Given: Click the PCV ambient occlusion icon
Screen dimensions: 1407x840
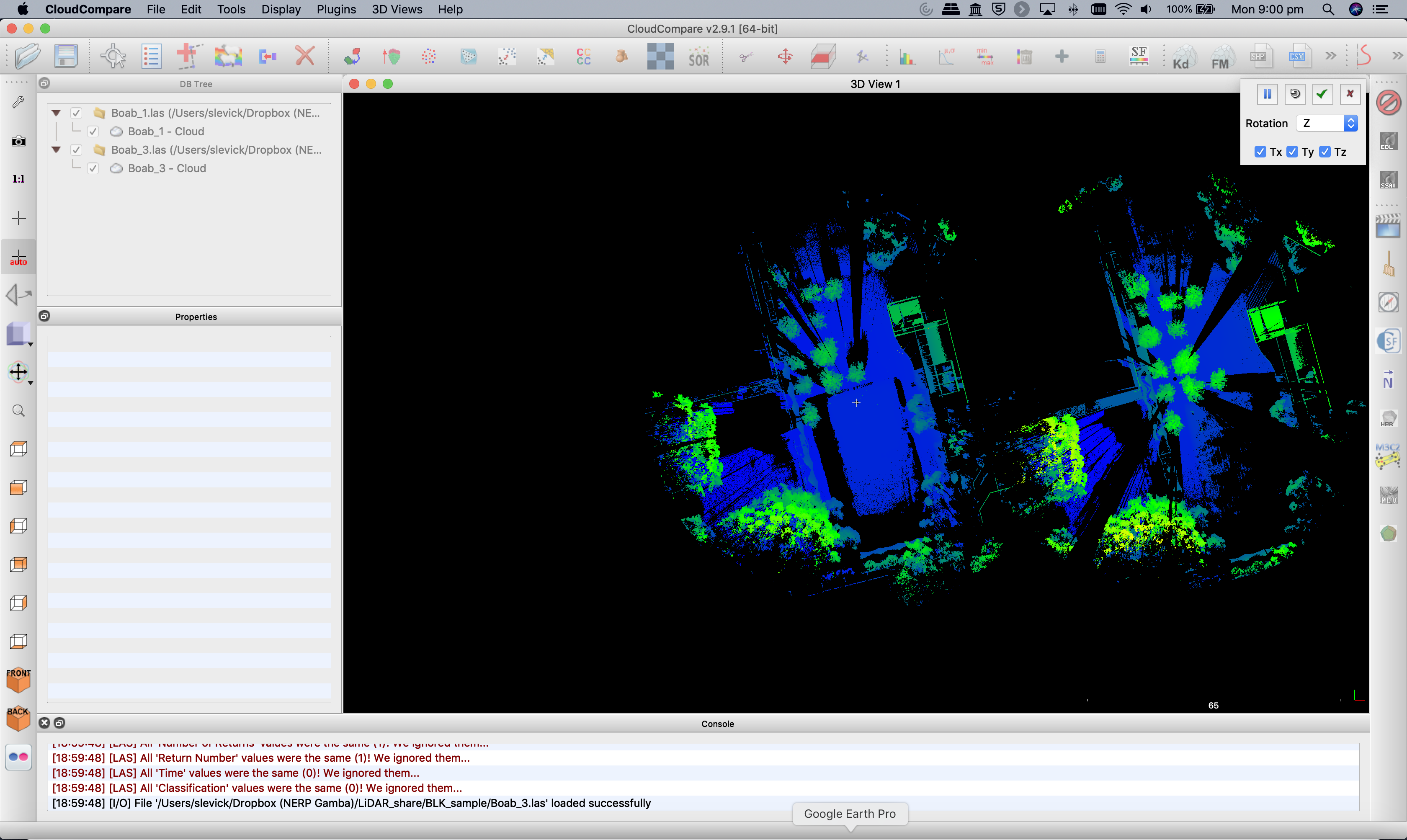Looking at the screenshot, I should 1388,495.
